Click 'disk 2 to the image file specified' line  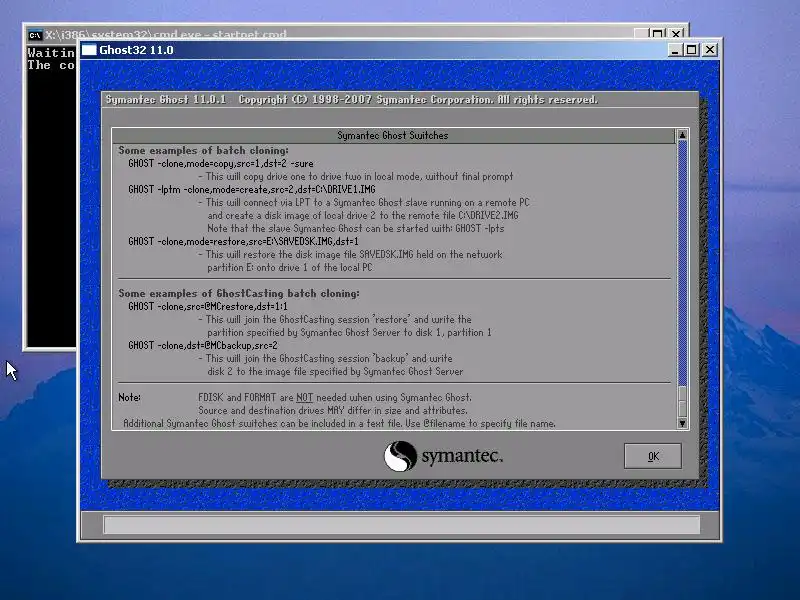point(335,371)
